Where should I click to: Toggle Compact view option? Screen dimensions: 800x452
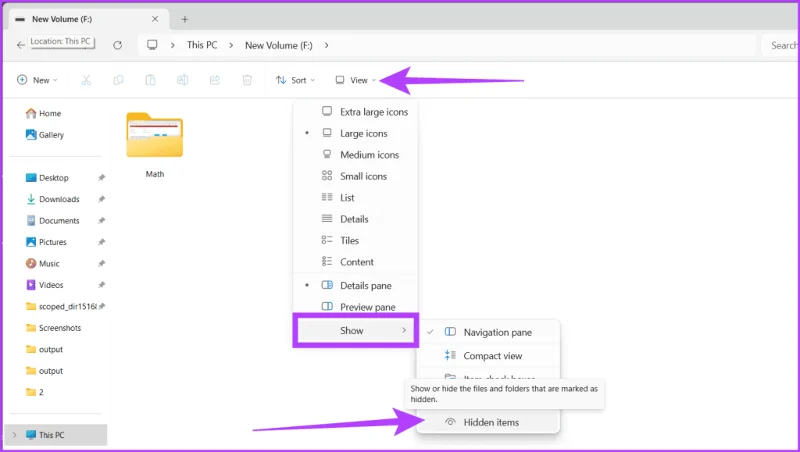[x=488, y=356]
